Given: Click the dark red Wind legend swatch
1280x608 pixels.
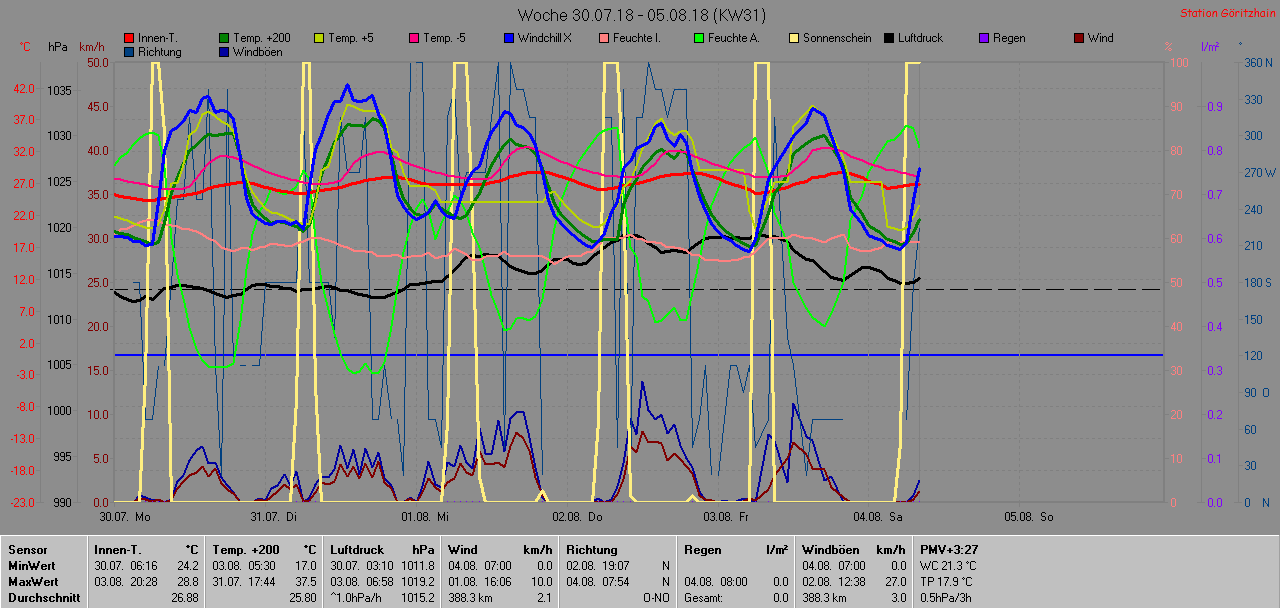Looking at the screenshot, I should [1079, 38].
